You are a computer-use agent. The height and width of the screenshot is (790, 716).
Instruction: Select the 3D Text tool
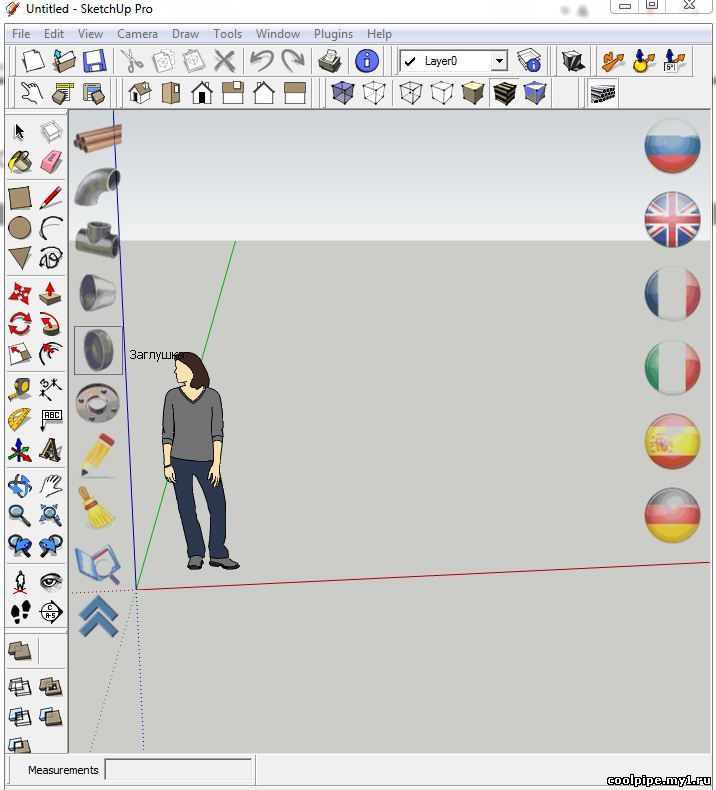click(x=51, y=450)
